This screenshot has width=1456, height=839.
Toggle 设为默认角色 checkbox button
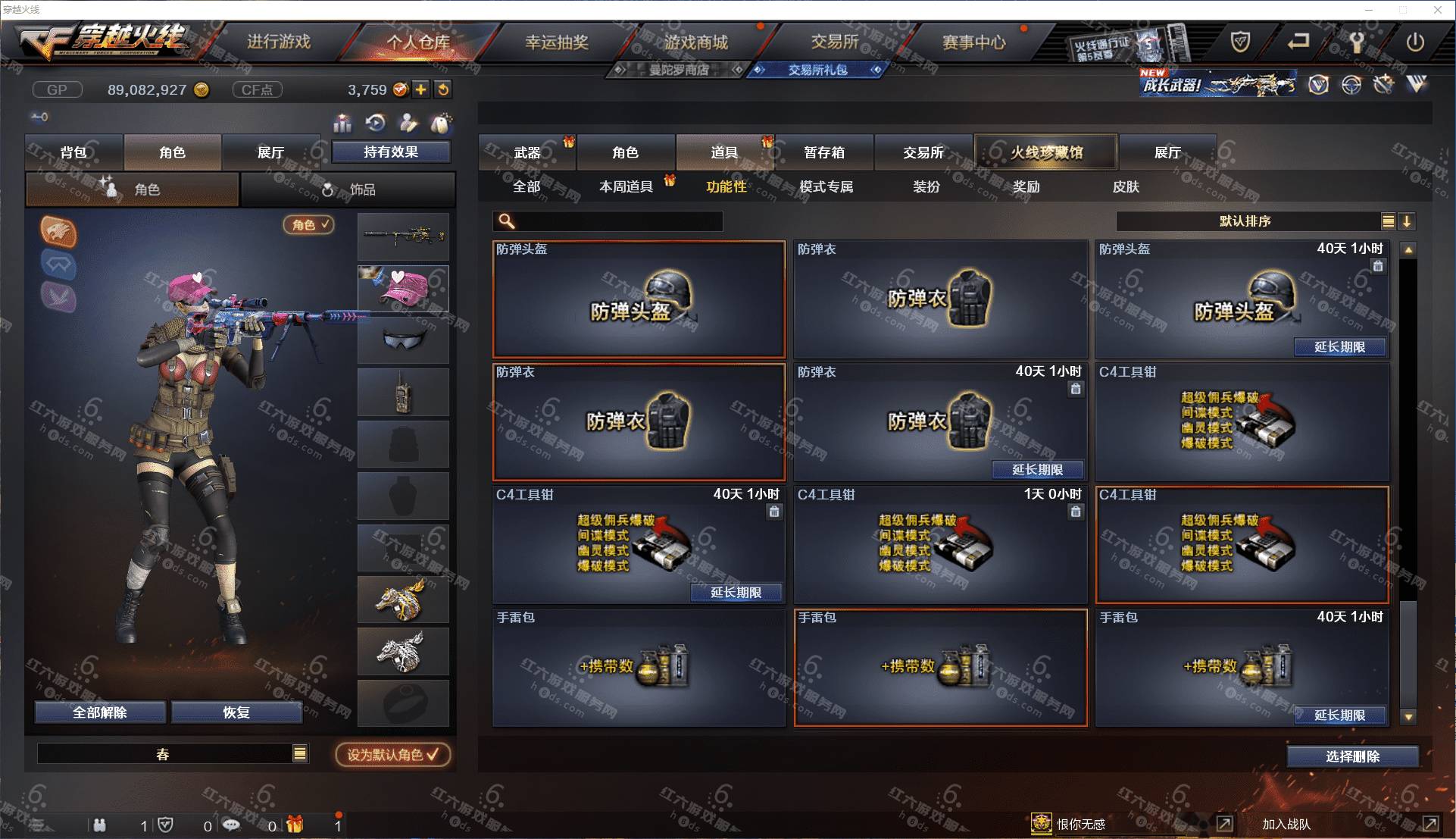pyautogui.click(x=393, y=754)
